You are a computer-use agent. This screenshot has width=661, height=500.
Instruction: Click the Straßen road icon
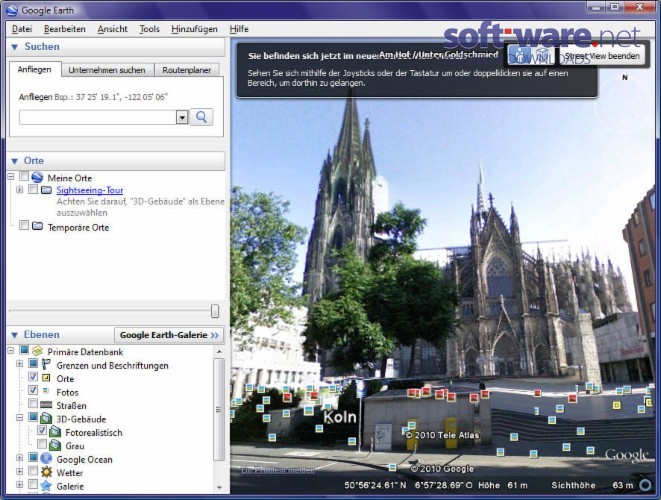coord(46,405)
